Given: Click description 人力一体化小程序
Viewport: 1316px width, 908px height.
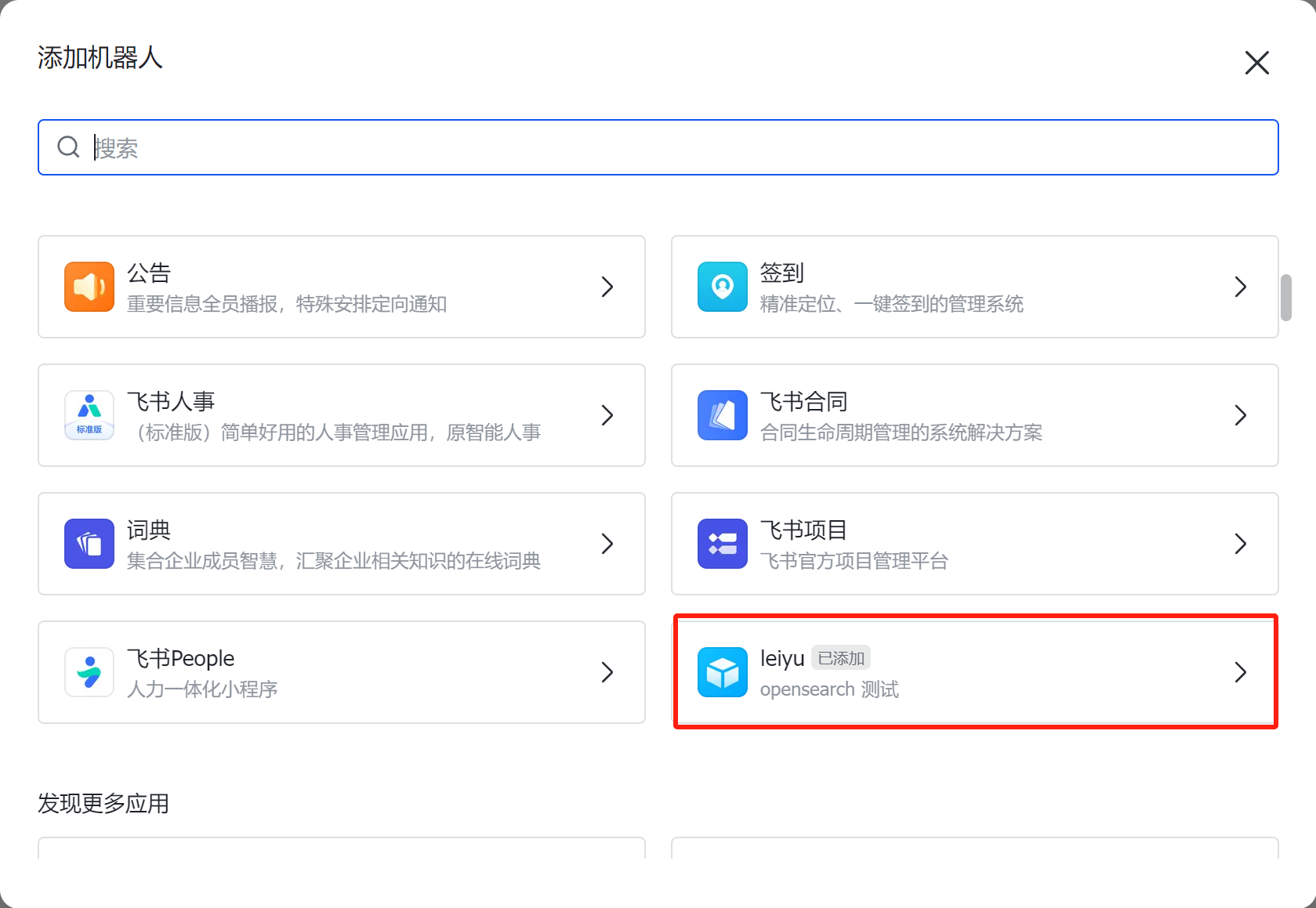Looking at the screenshot, I should tap(202, 689).
